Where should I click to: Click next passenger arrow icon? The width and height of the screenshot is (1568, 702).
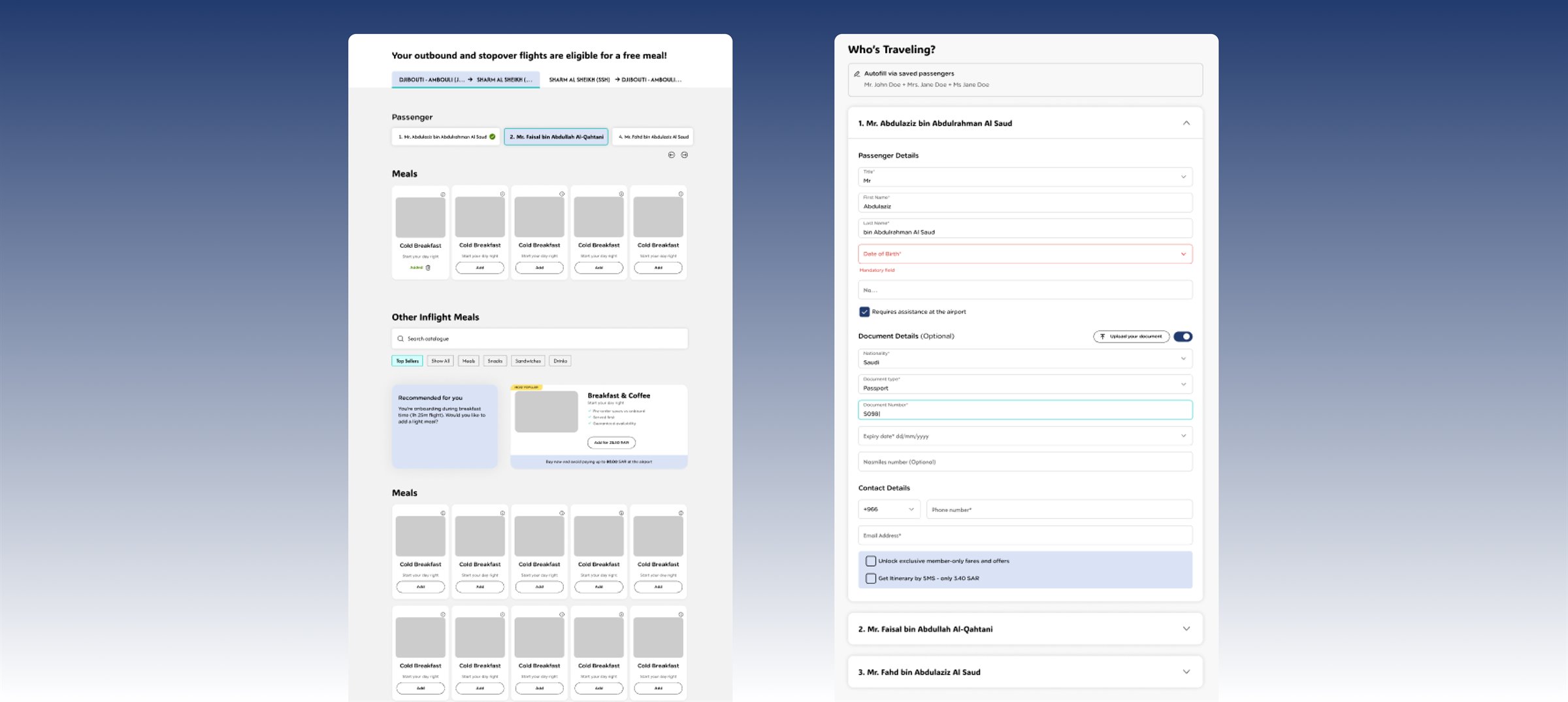click(x=684, y=155)
